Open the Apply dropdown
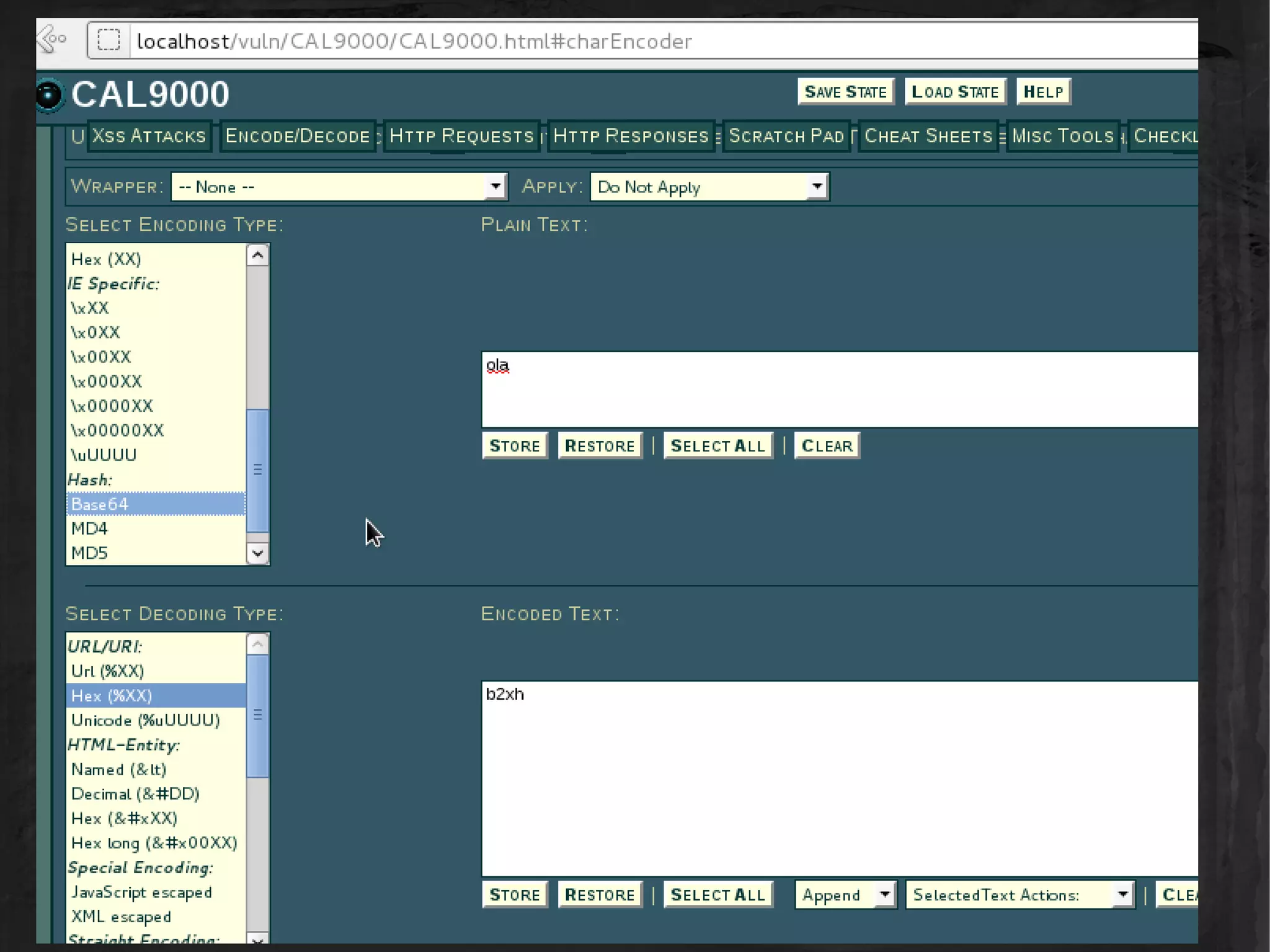Screen dimensions: 1270x952 (709, 187)
